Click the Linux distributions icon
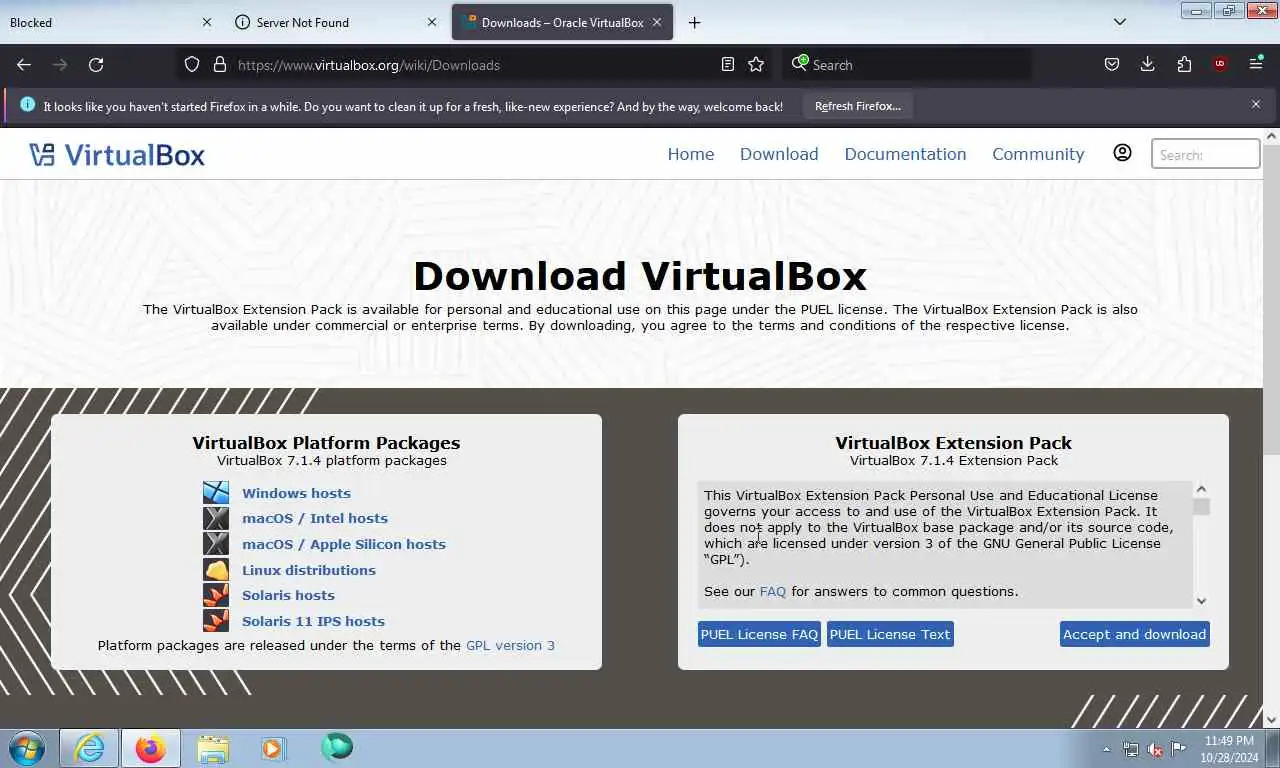Screen dimensions: 1280x768 216,570
